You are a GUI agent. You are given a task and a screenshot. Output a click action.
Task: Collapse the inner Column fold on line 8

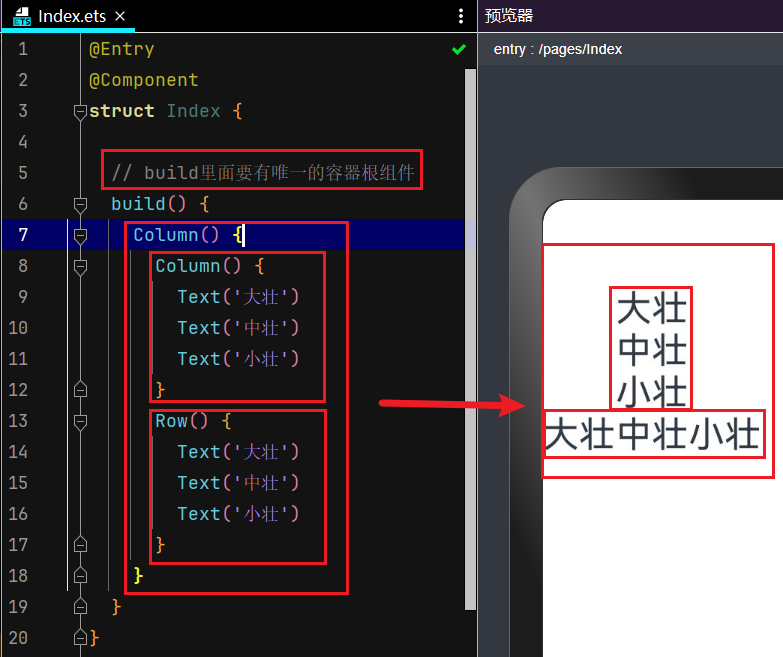coord(80,267)
